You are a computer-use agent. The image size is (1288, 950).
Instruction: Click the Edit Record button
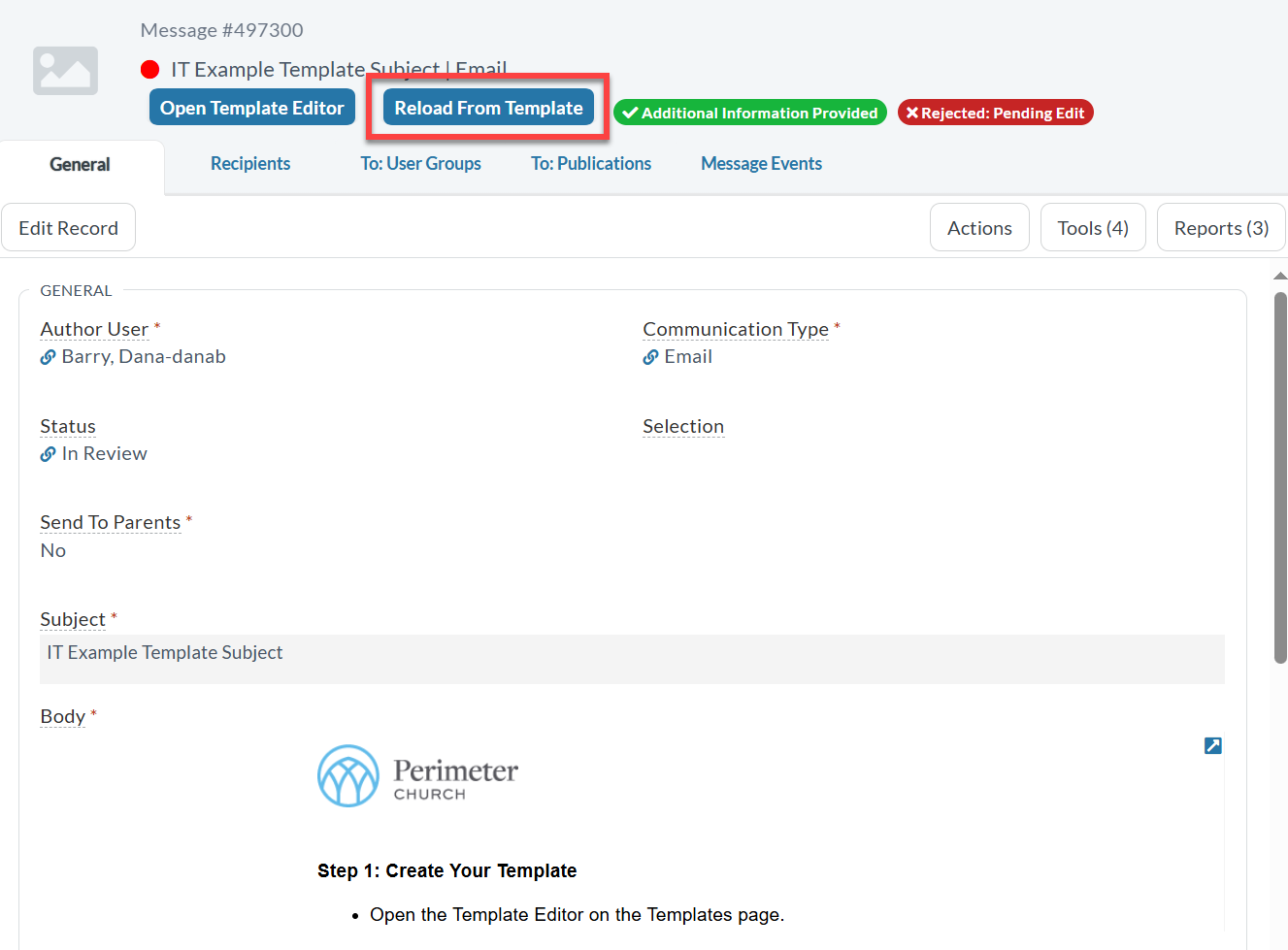[68, 228]
